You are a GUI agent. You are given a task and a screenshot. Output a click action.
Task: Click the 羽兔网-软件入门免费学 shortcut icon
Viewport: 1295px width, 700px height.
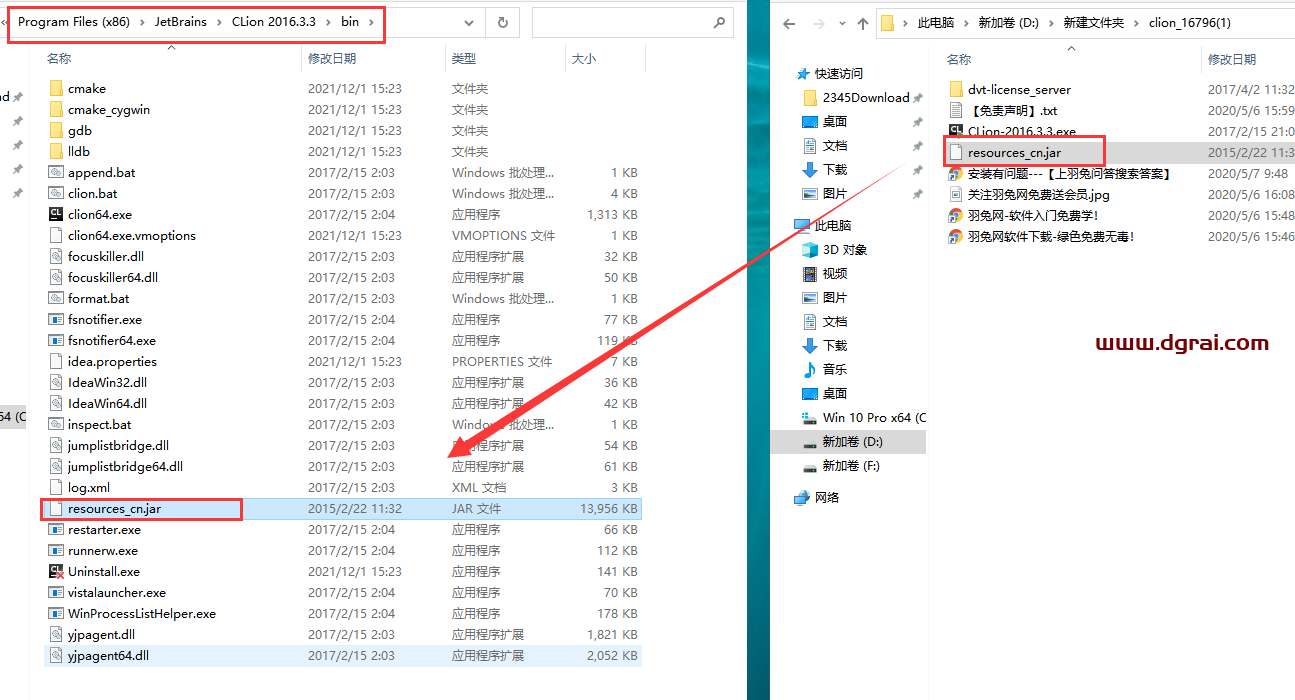click(957, 215)
